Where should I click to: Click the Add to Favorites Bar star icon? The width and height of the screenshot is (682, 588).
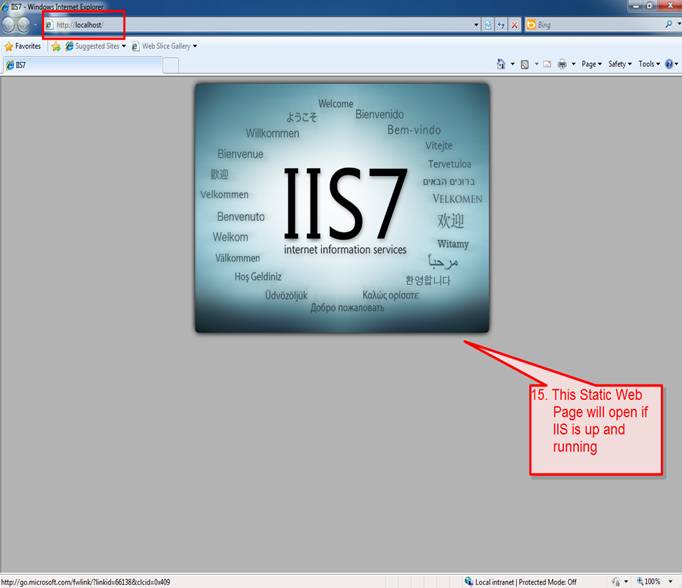[56, 47]
